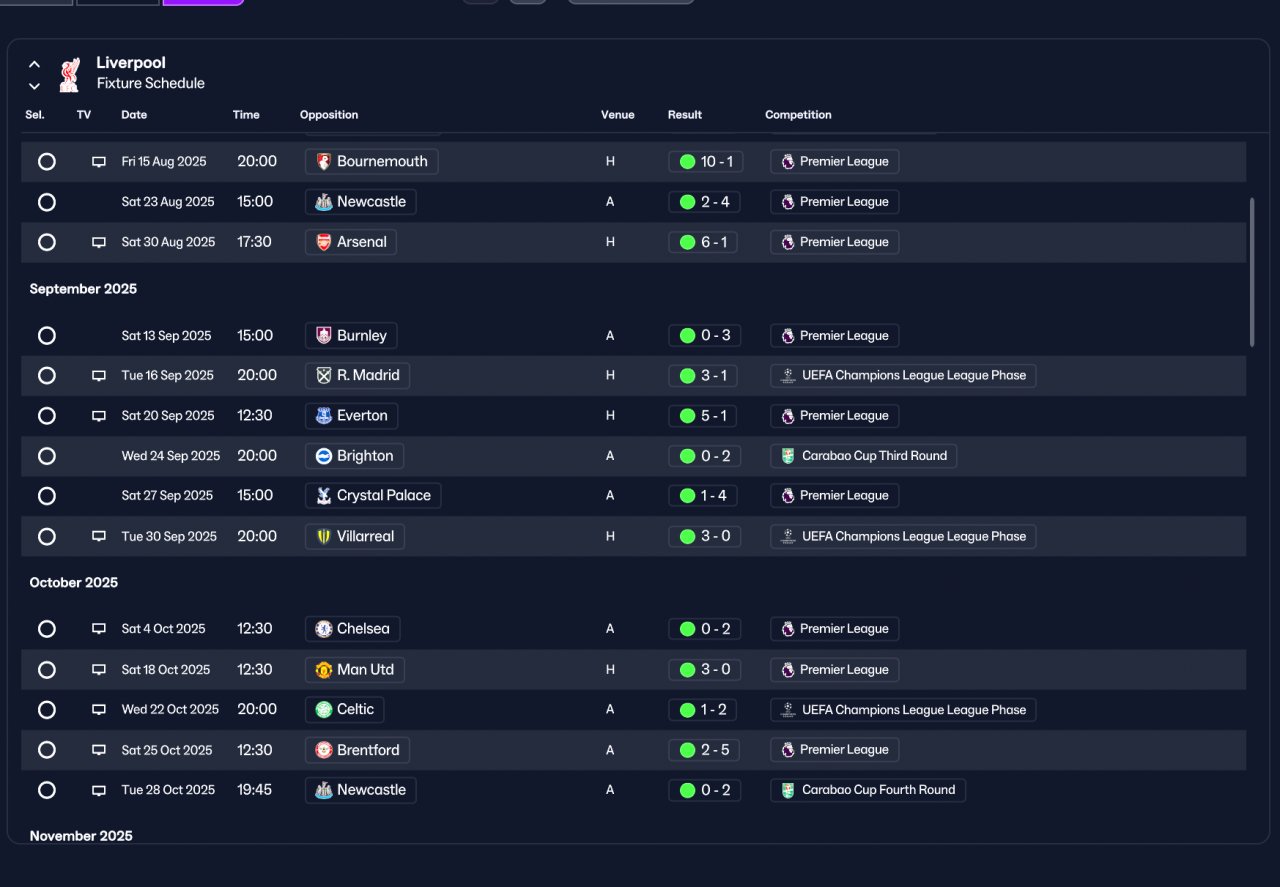Click the up chevron beside Liverpool
Image resolution: width=1280 pixels, height=887 pixels.
pyautogui.click(x=34, y=64)
